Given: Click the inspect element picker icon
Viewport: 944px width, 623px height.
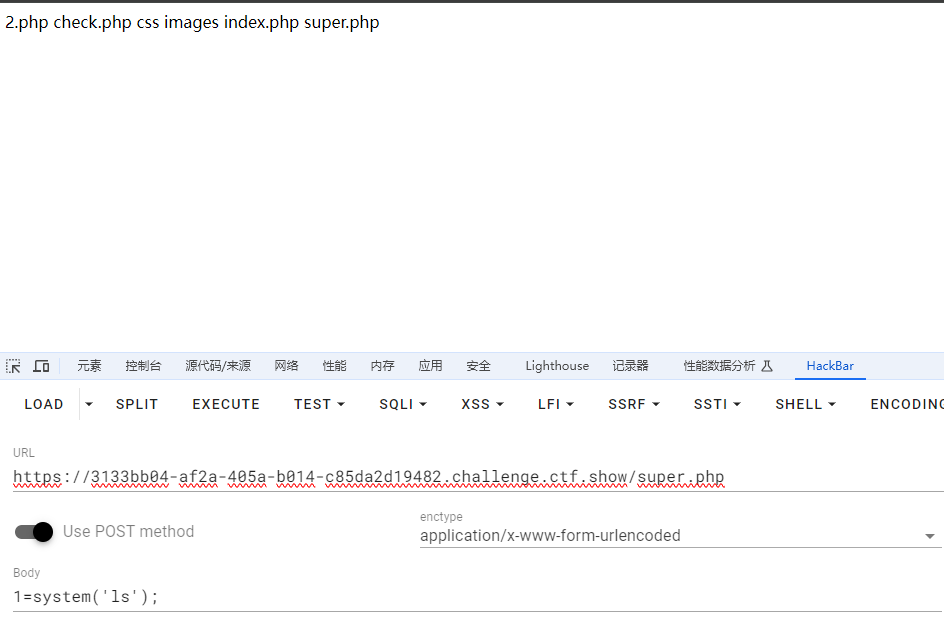Looking at the screenshot, I should 13,366.
